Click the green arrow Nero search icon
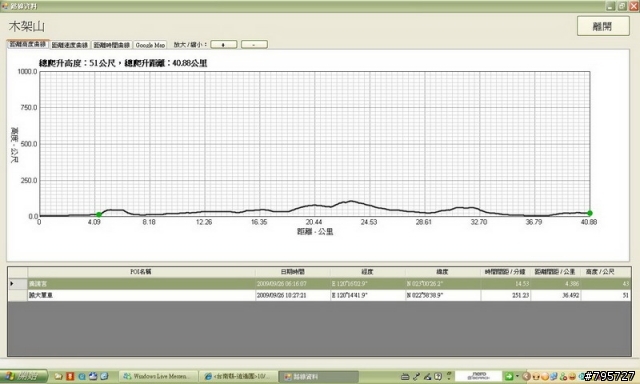Screen dimensions: 640x384 (x=509, y=376)
